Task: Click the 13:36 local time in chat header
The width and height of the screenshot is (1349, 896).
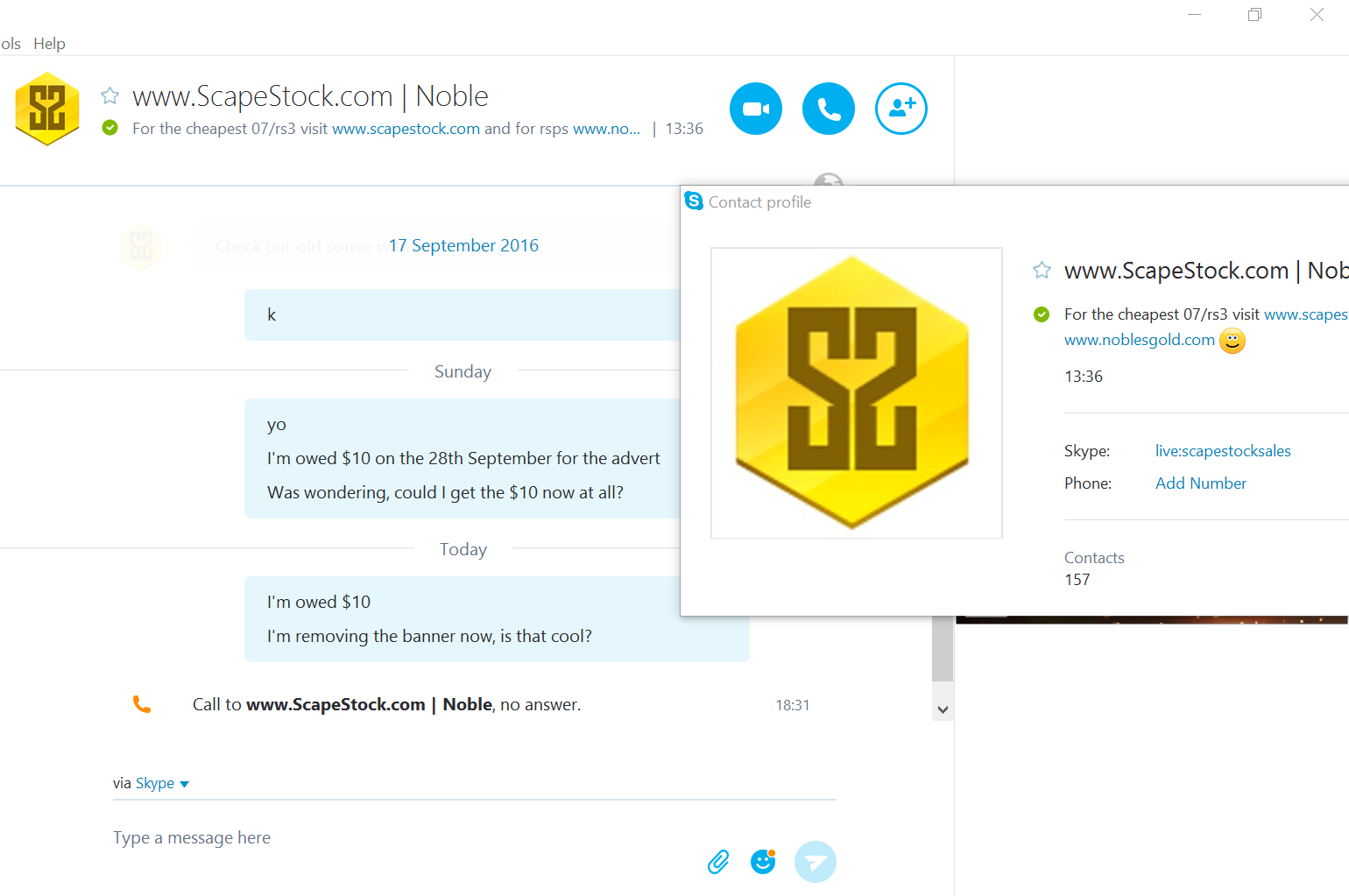Action: click(x=684, y=129)
